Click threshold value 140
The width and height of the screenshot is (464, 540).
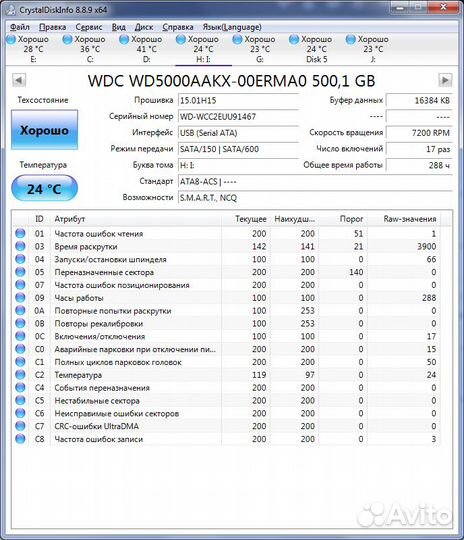coord(356,272)
